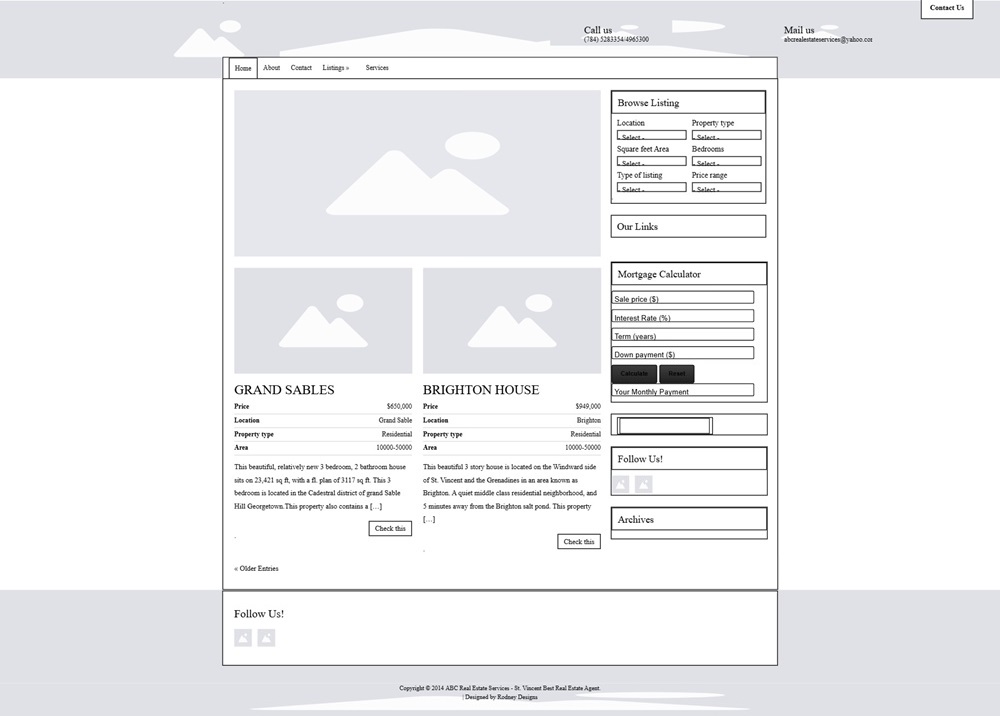Open the Location select dropdown
This screenshot has width=1000, height=716.
(x=651, y=135)
